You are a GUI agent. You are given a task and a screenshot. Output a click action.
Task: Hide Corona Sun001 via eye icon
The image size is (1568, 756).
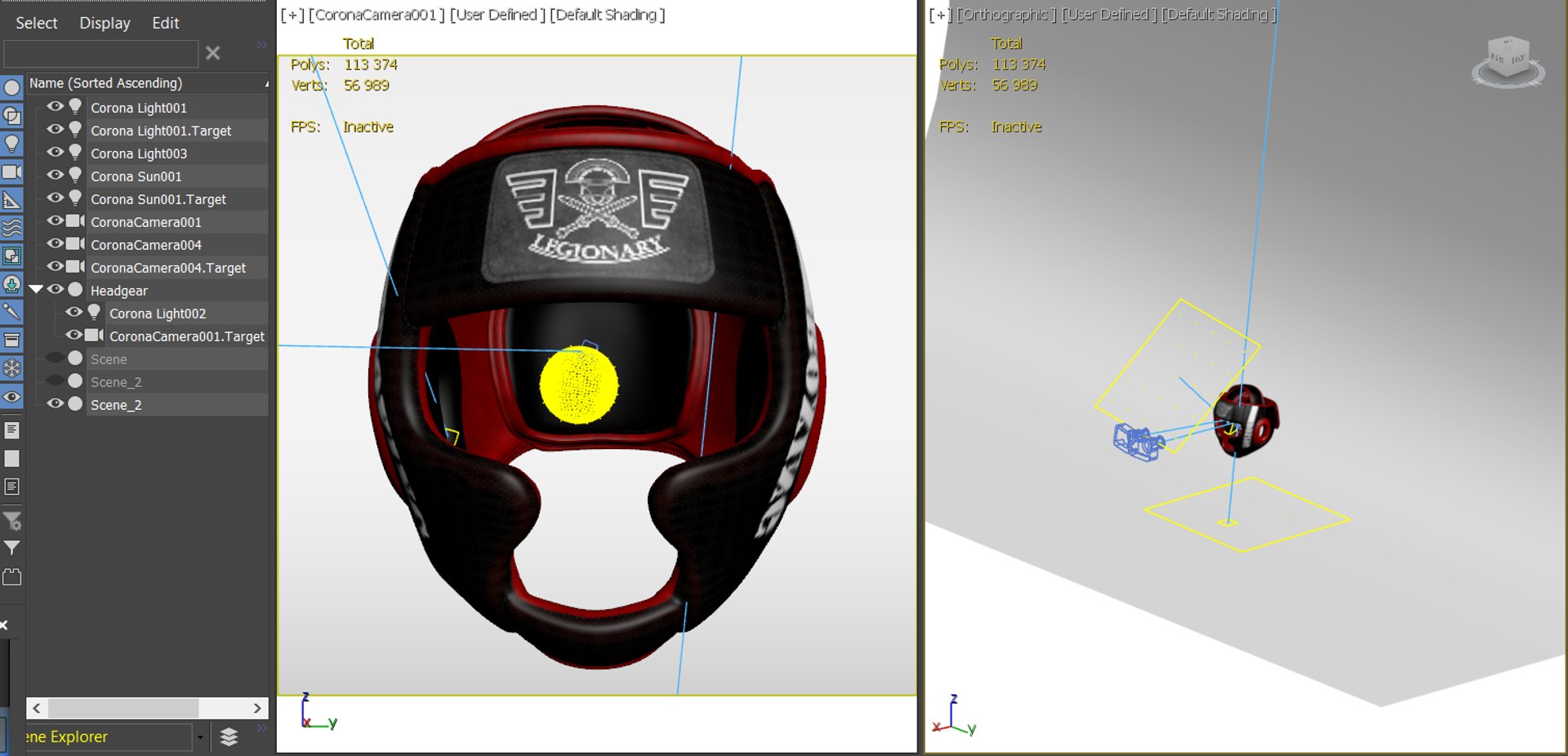pyautogui.click(x=55, y=175)
